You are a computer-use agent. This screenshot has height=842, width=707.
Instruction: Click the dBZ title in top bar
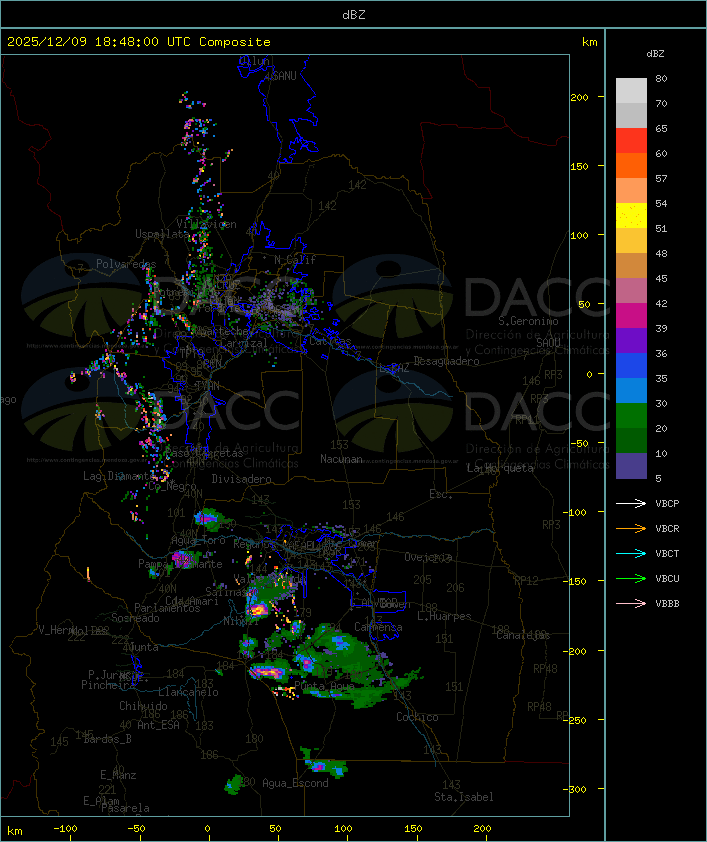coord(354,15)
